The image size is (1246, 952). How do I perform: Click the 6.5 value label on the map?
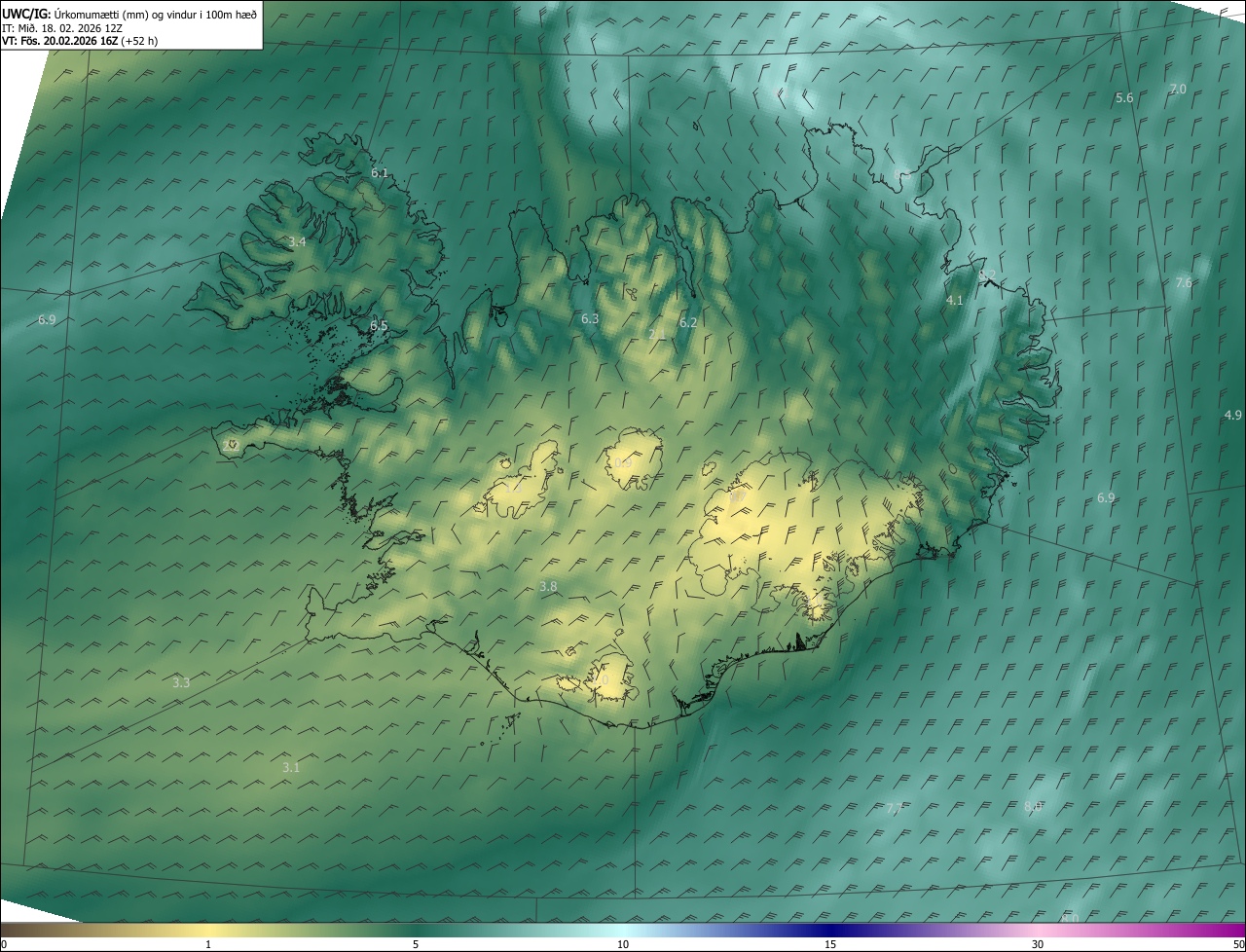(379, 326)
